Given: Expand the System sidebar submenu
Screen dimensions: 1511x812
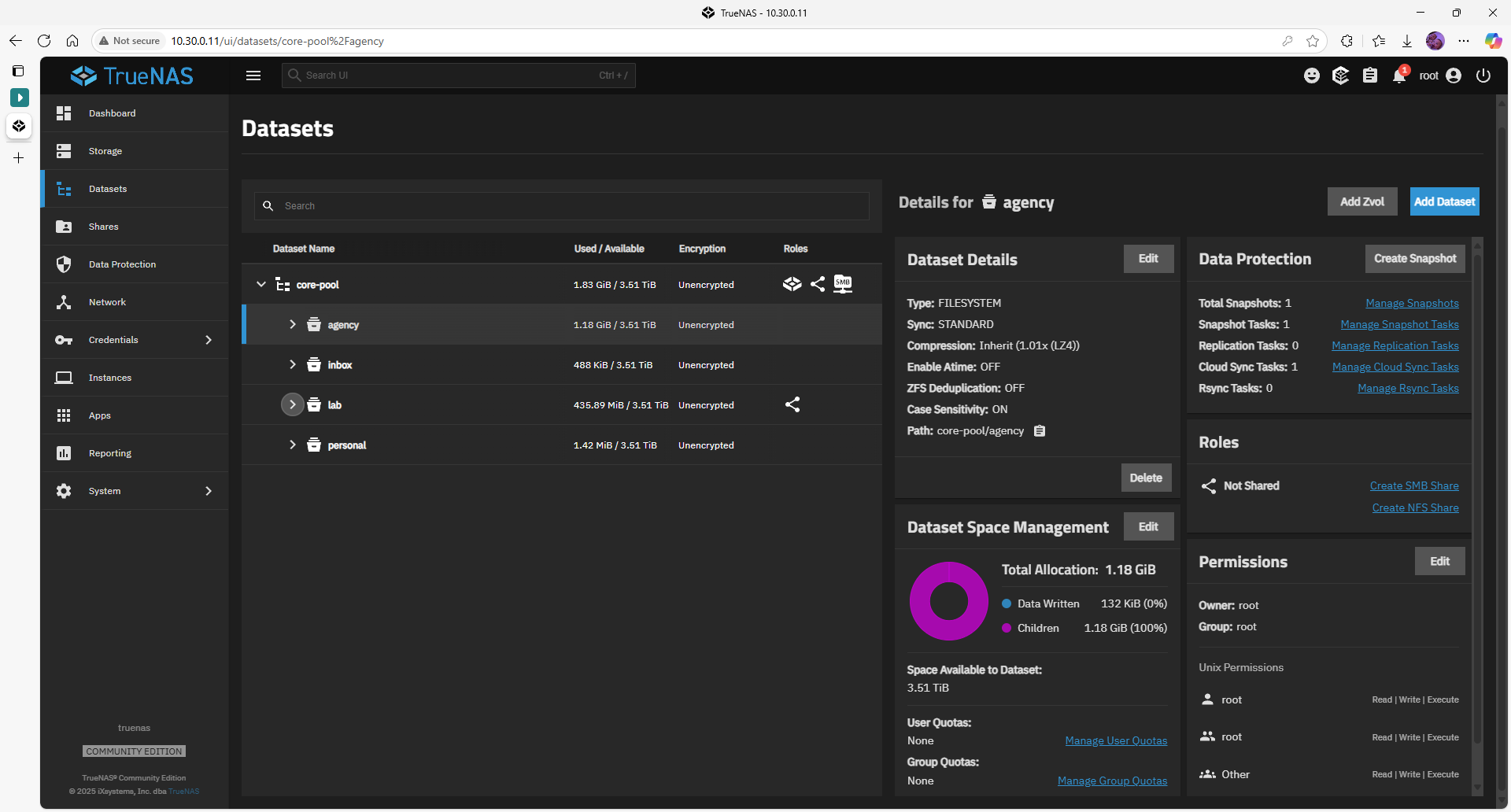Looking at the screenshot, I should [x=209, y=491].
